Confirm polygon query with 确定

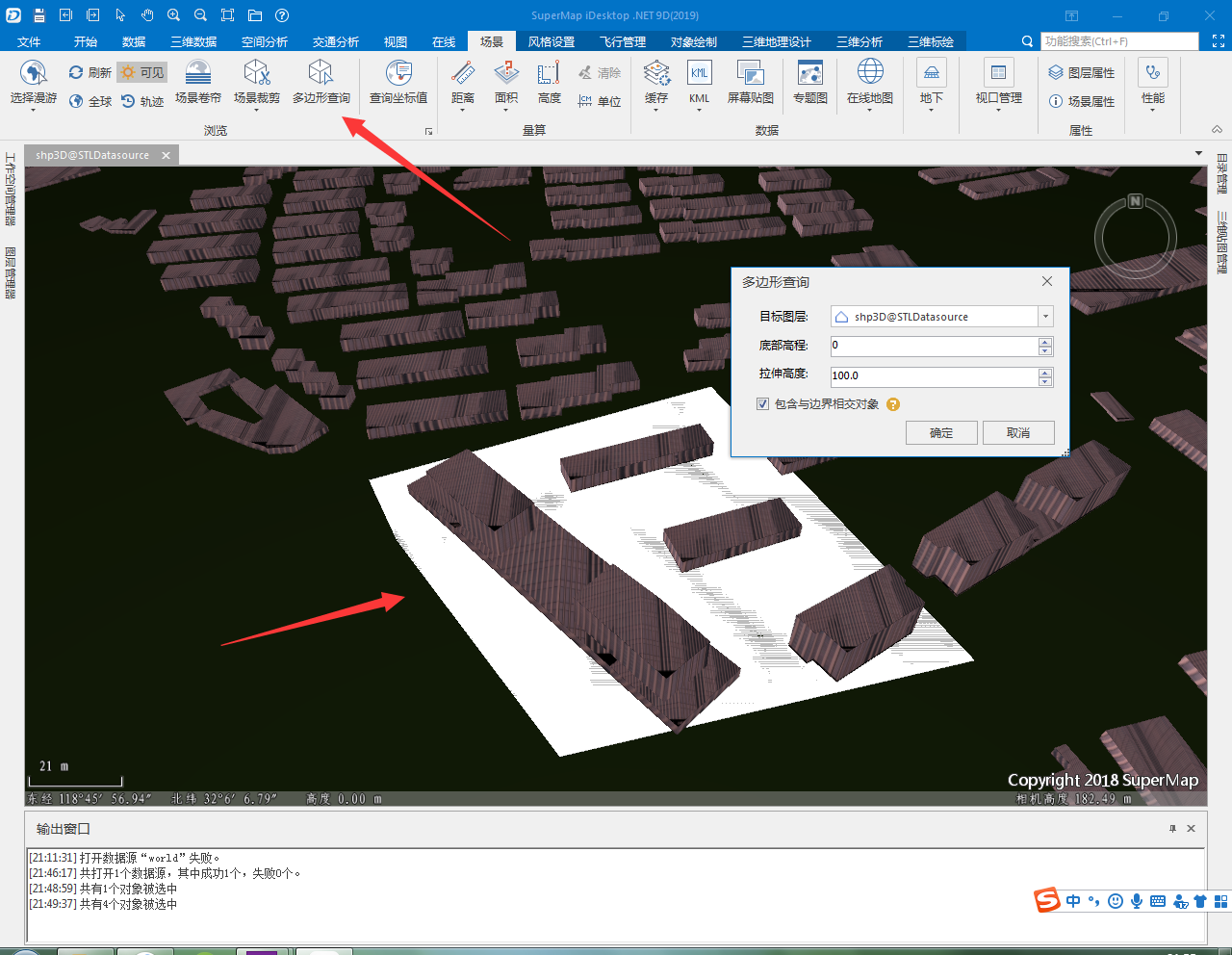click(941, 433)
